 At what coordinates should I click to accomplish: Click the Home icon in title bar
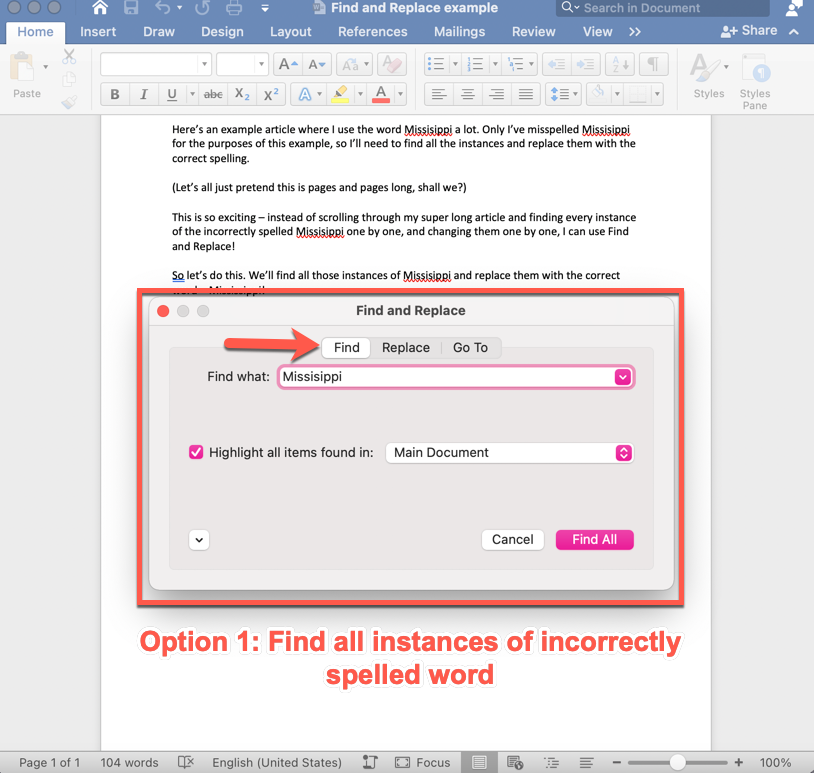coord(100,8)
